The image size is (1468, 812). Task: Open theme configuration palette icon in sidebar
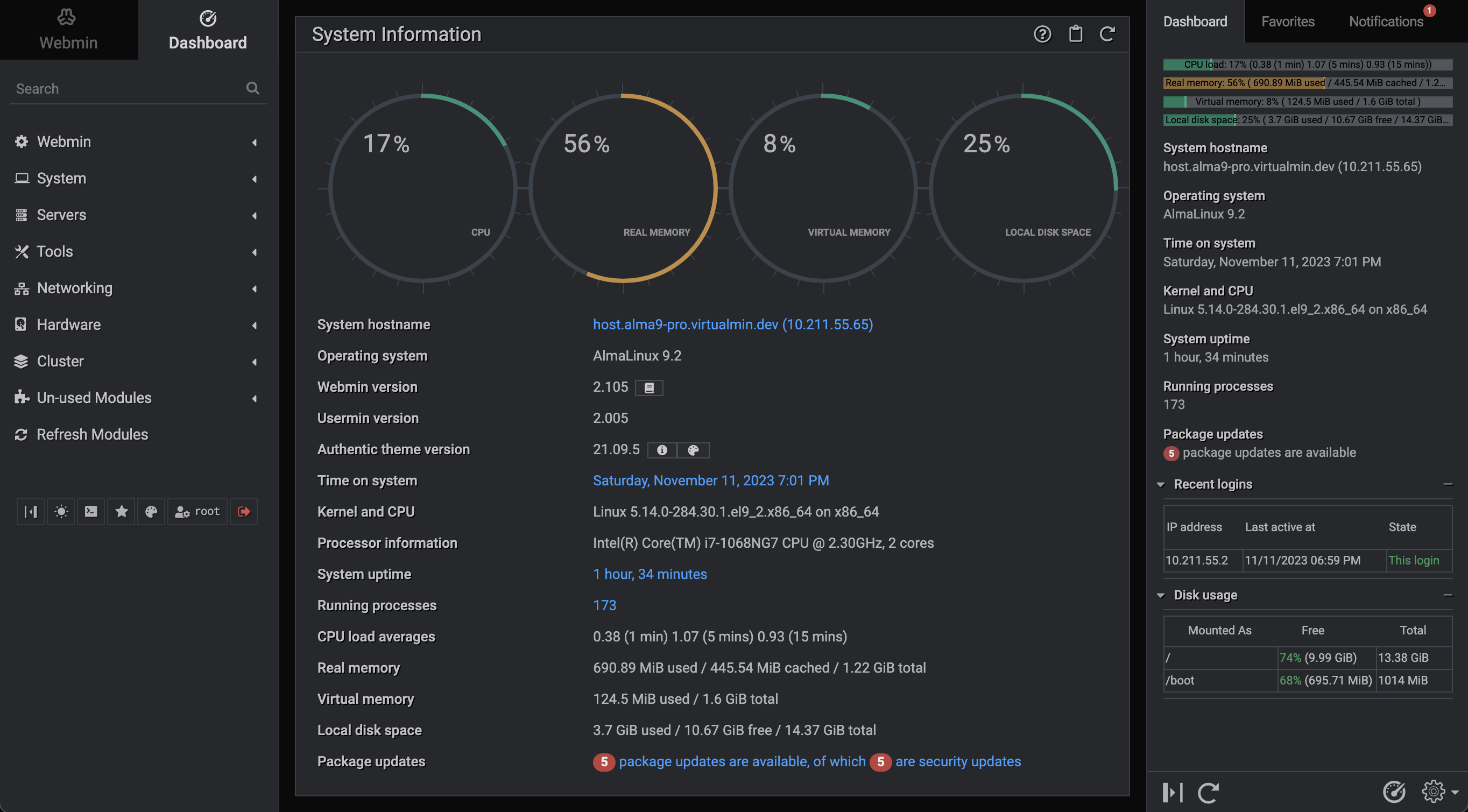click(x=151, y=511)
